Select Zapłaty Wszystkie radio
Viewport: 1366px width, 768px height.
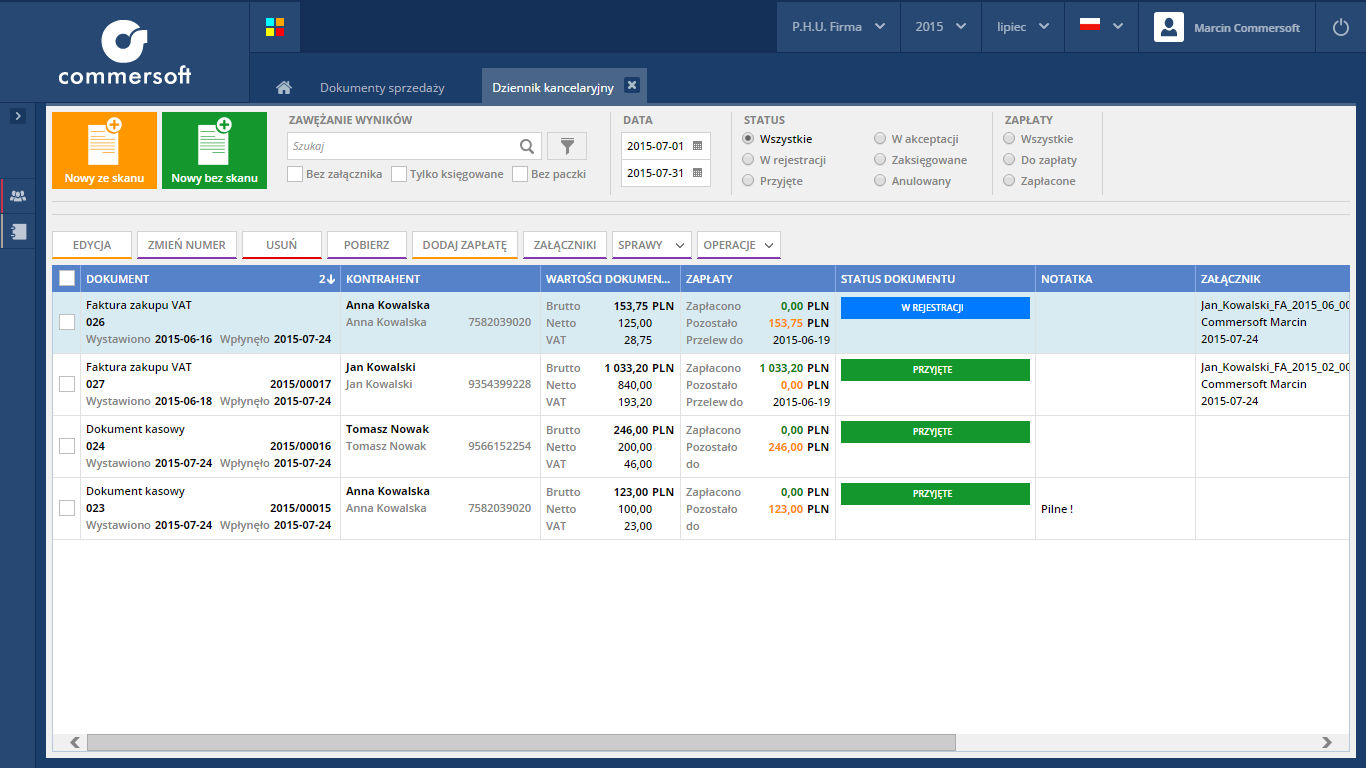click(1009, 139)
